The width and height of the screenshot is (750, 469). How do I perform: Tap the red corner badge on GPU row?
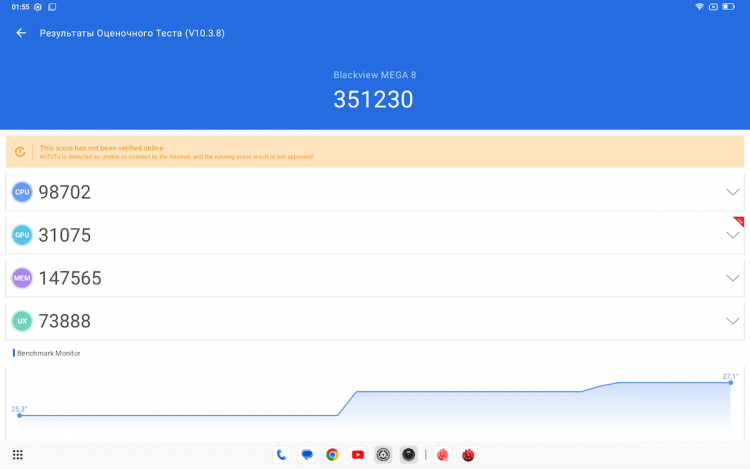[x=739, y=221]
